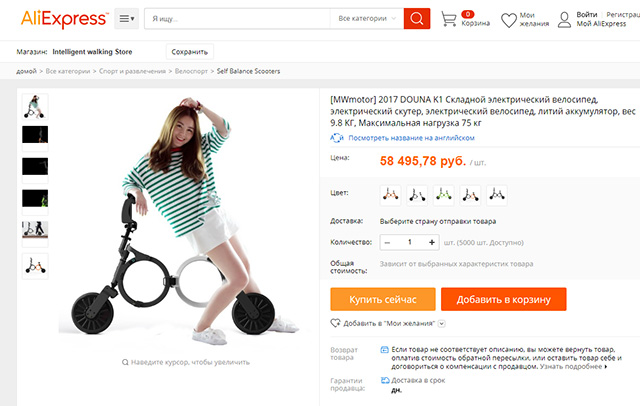640x406 pixels.
Task: Select the first color option swatch
Action: (x=388, y=193)
